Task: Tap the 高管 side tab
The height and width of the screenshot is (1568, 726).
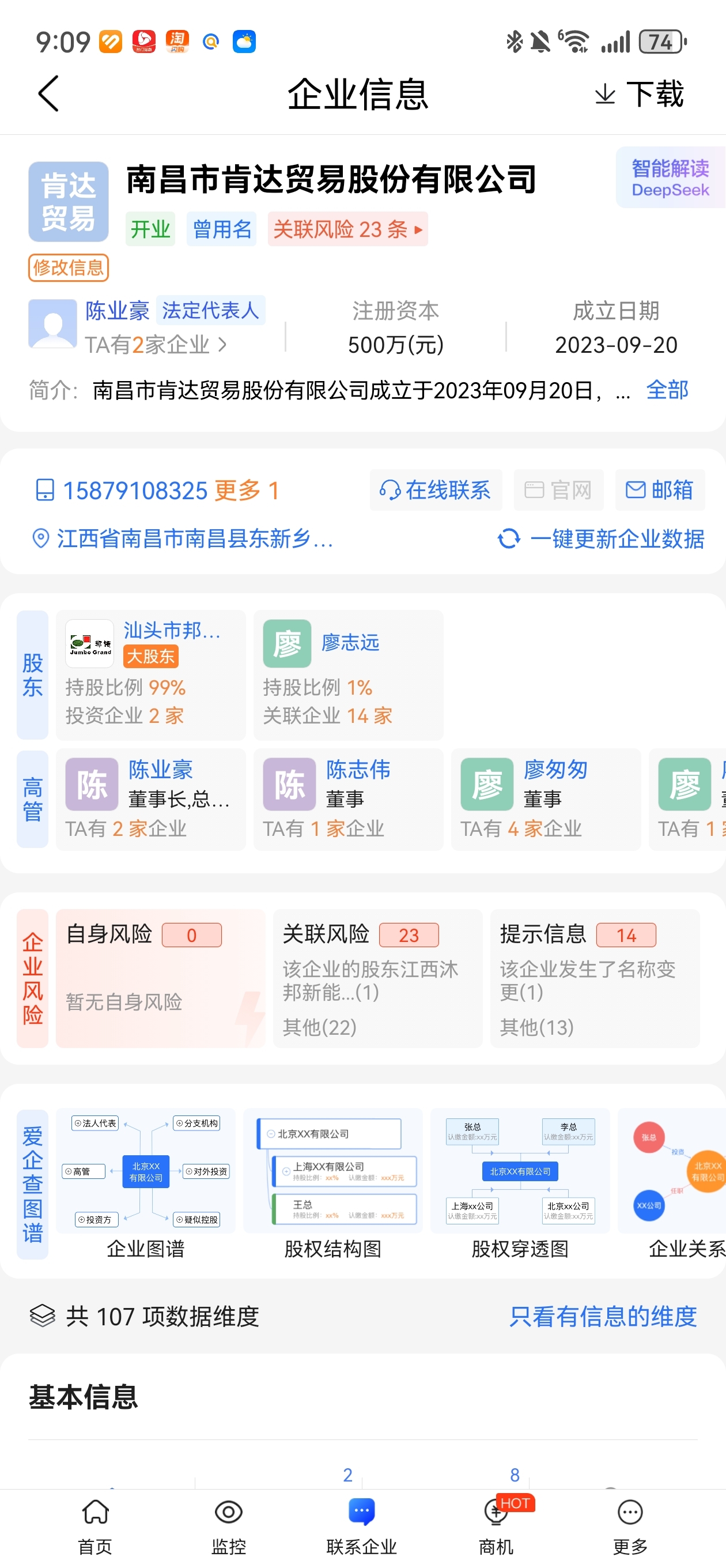Action: pos(33,799)
